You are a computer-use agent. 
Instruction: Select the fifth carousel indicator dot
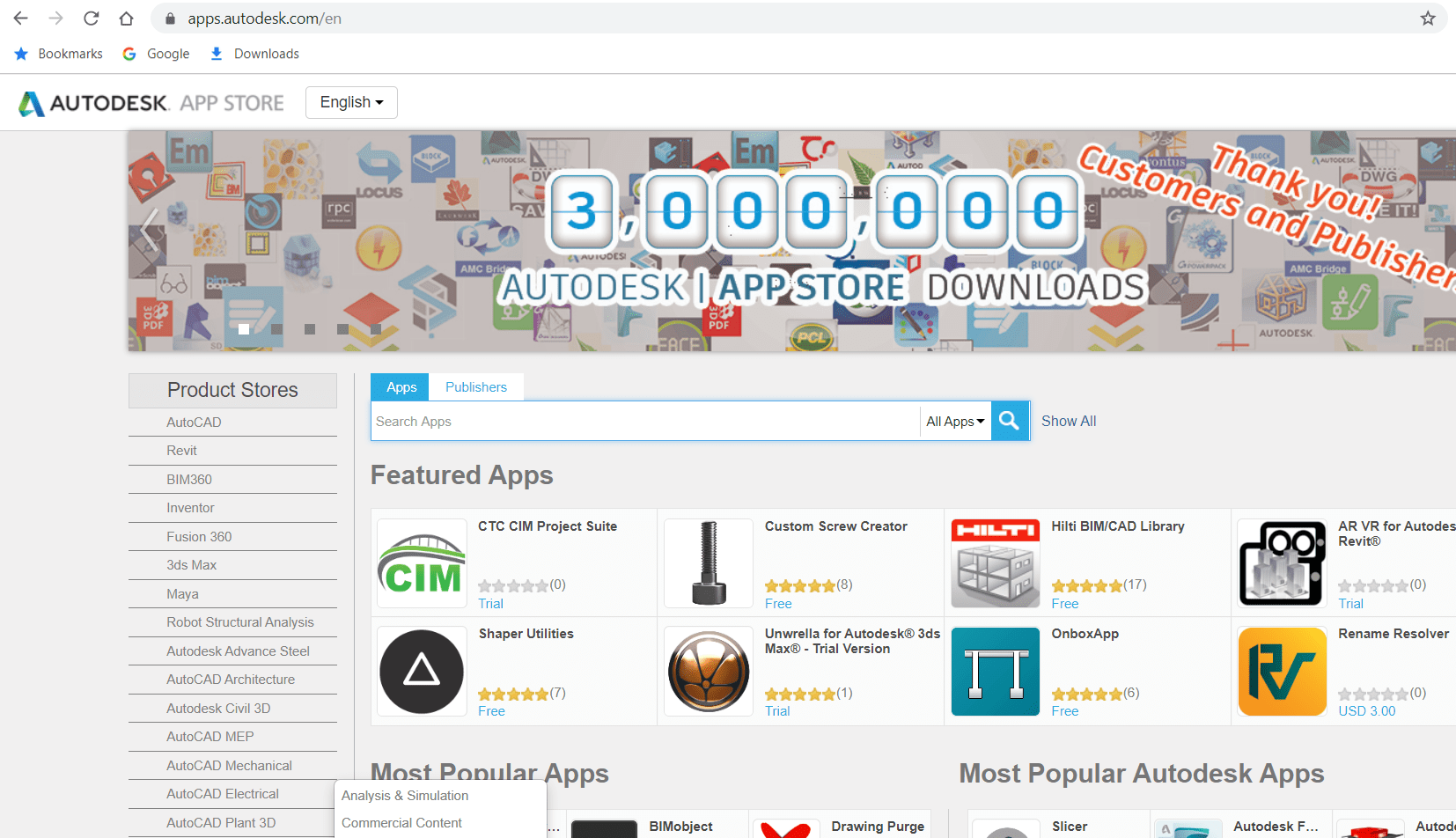point(376,329)
